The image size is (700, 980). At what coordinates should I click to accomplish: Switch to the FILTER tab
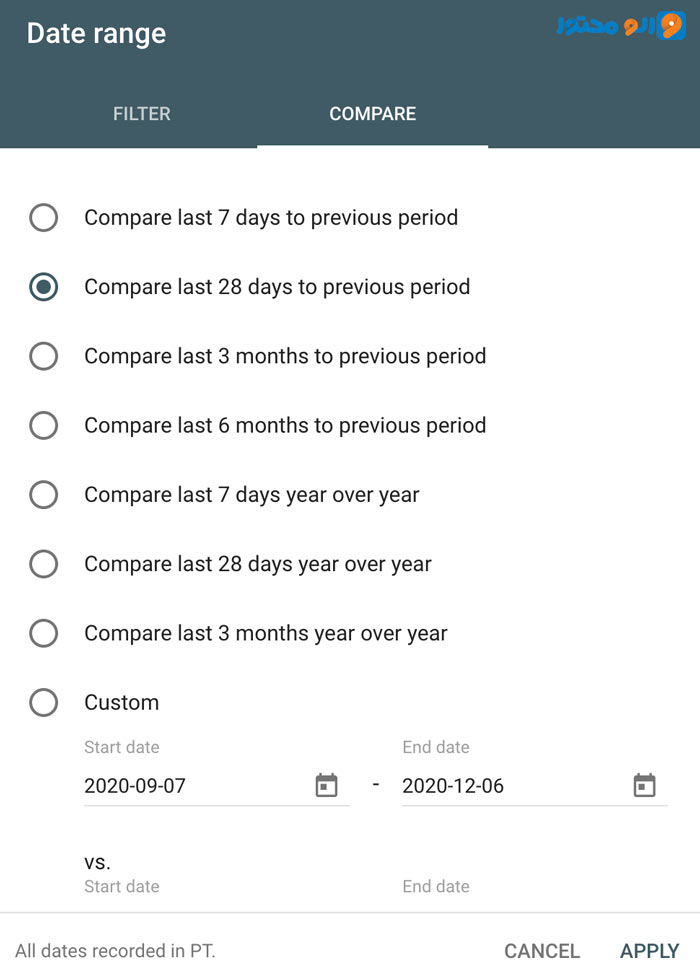click(142, 114)
